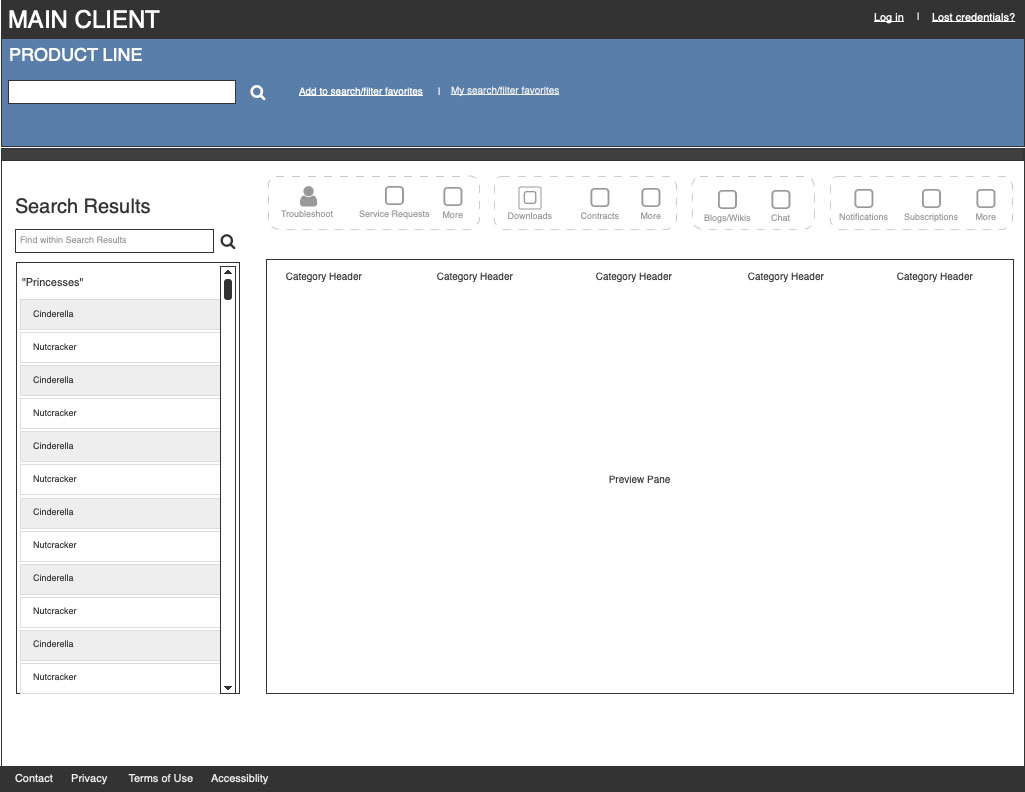Click the magnifier beside Find within Search Results
1025x792 pixels.
(228, 241)
